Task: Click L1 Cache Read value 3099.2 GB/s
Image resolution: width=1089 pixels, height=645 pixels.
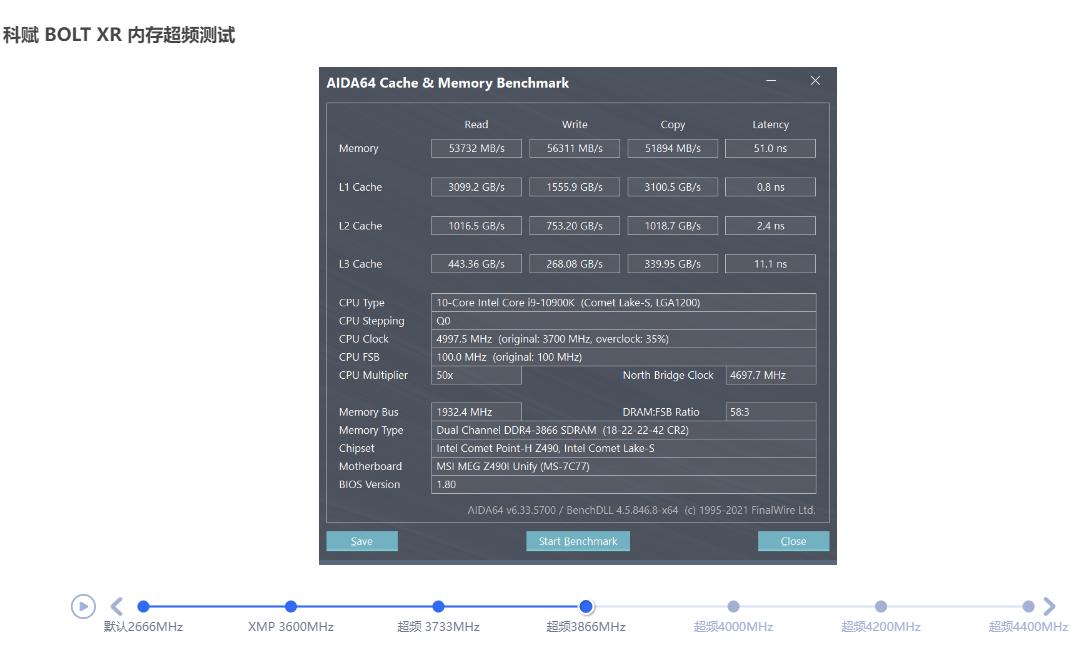Action: coord(476,187)
